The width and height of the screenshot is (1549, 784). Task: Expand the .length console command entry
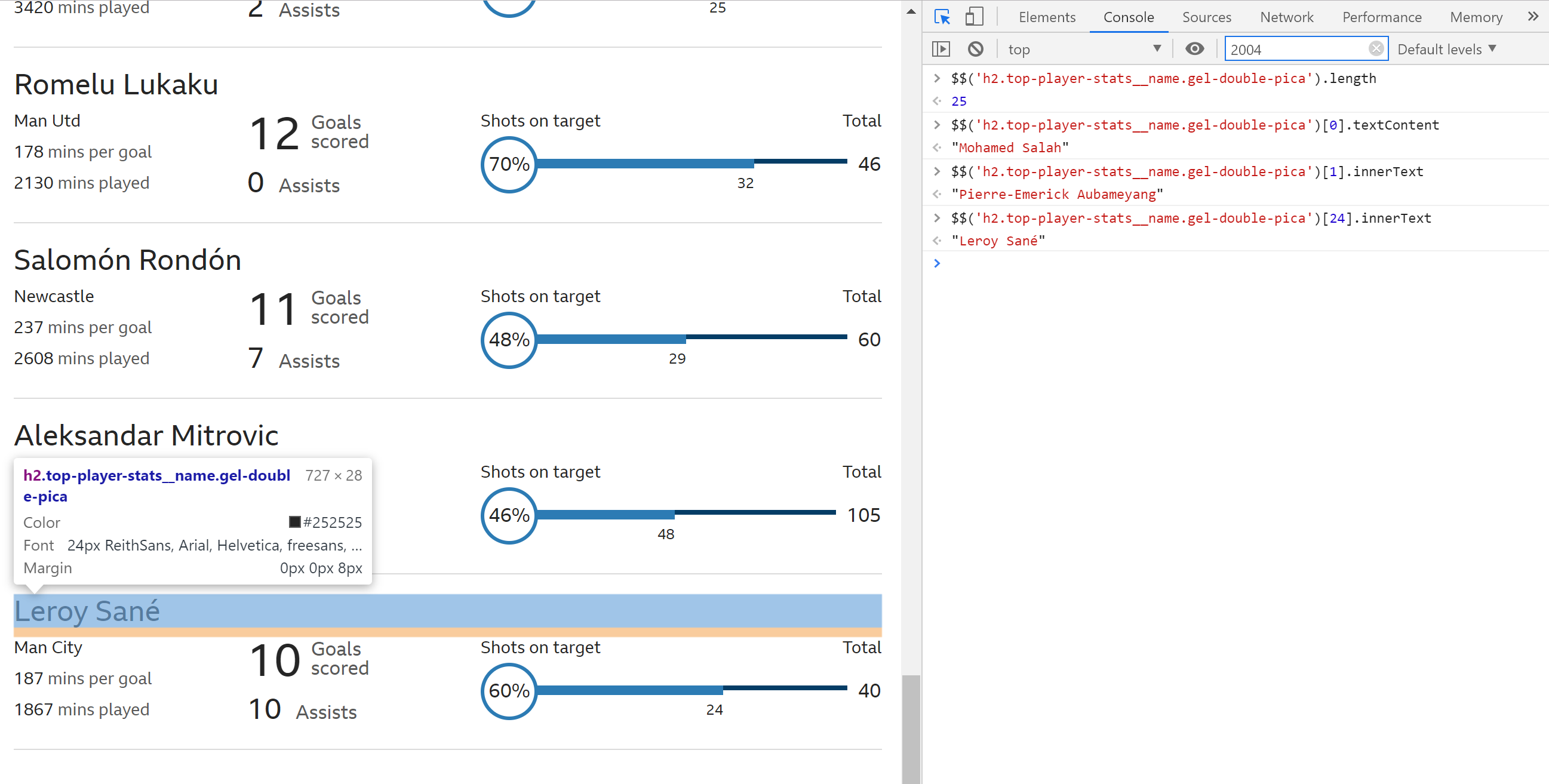pyautogui.click(x=937, y=78)
